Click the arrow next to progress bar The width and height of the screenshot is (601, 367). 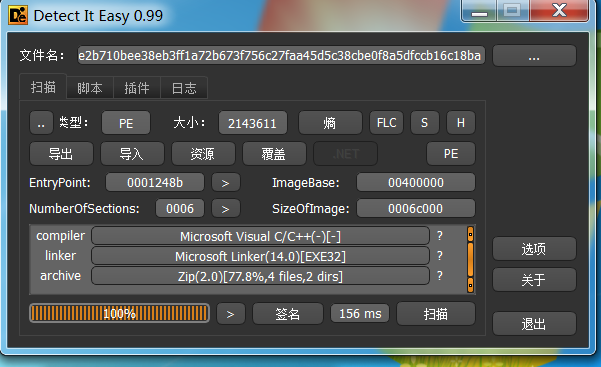pyautogui.click(x=230, y=314)
